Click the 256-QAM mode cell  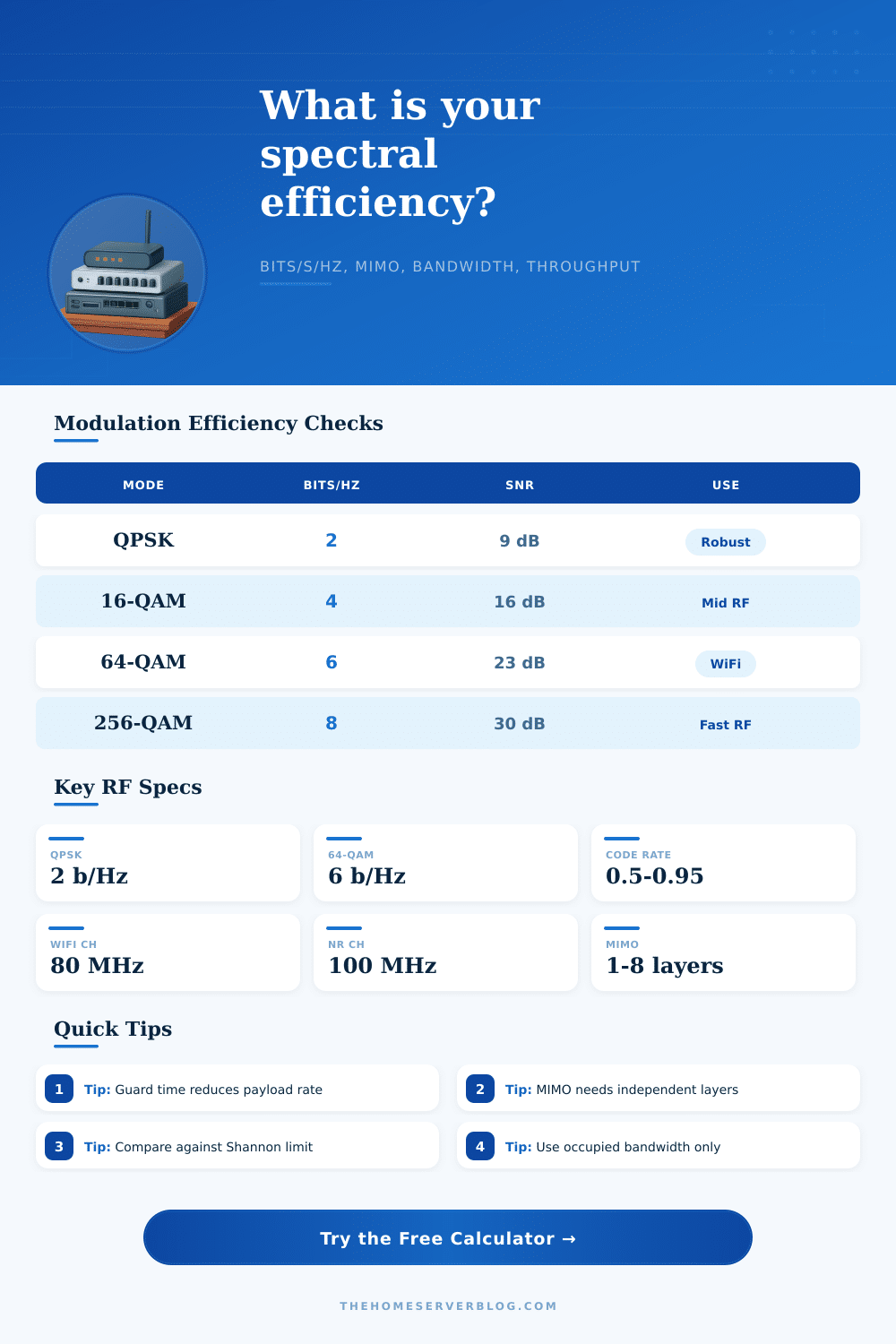143,723
